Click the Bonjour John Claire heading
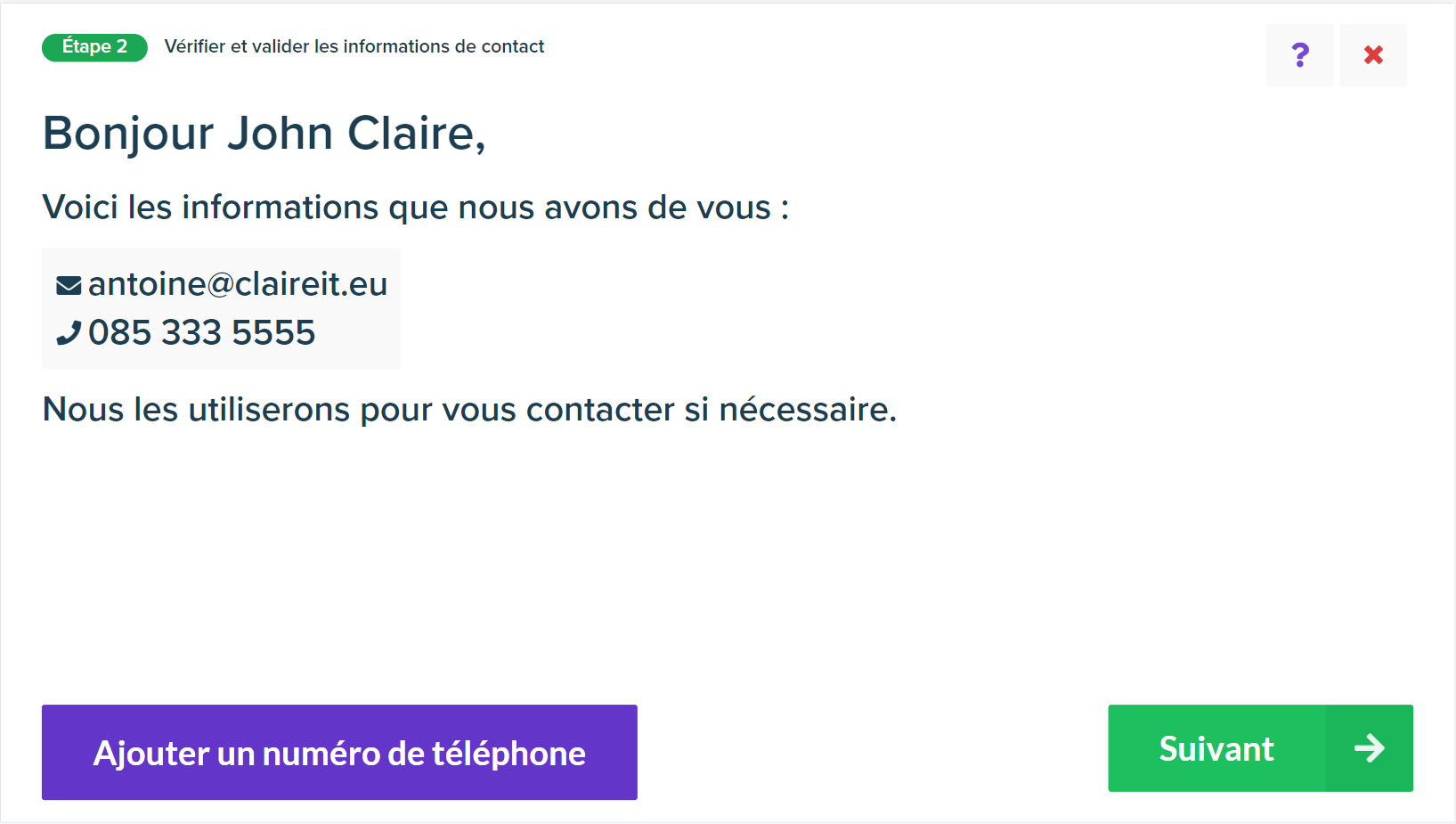 [x=264, y=134]
